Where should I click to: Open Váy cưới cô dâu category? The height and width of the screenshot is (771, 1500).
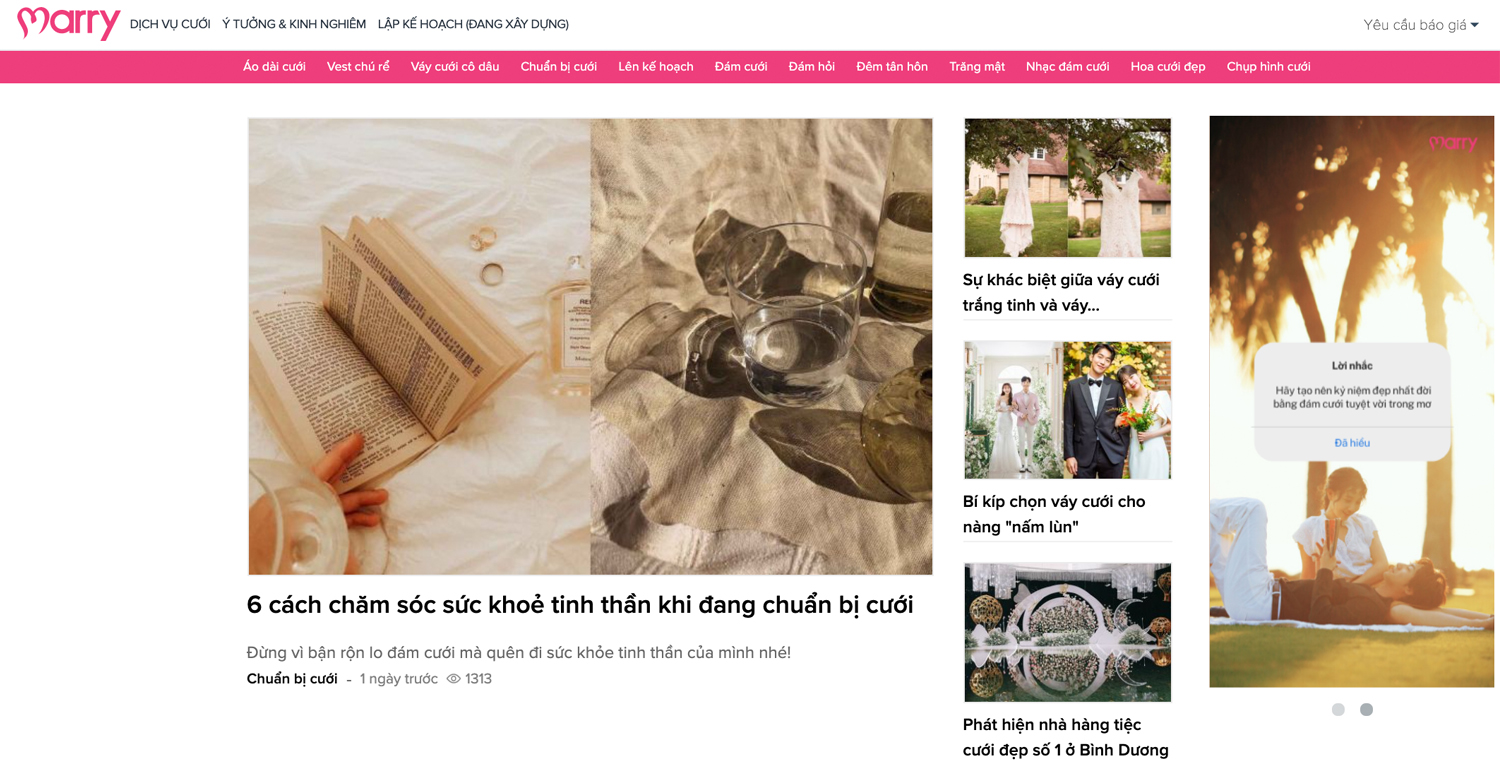point(455,67)
